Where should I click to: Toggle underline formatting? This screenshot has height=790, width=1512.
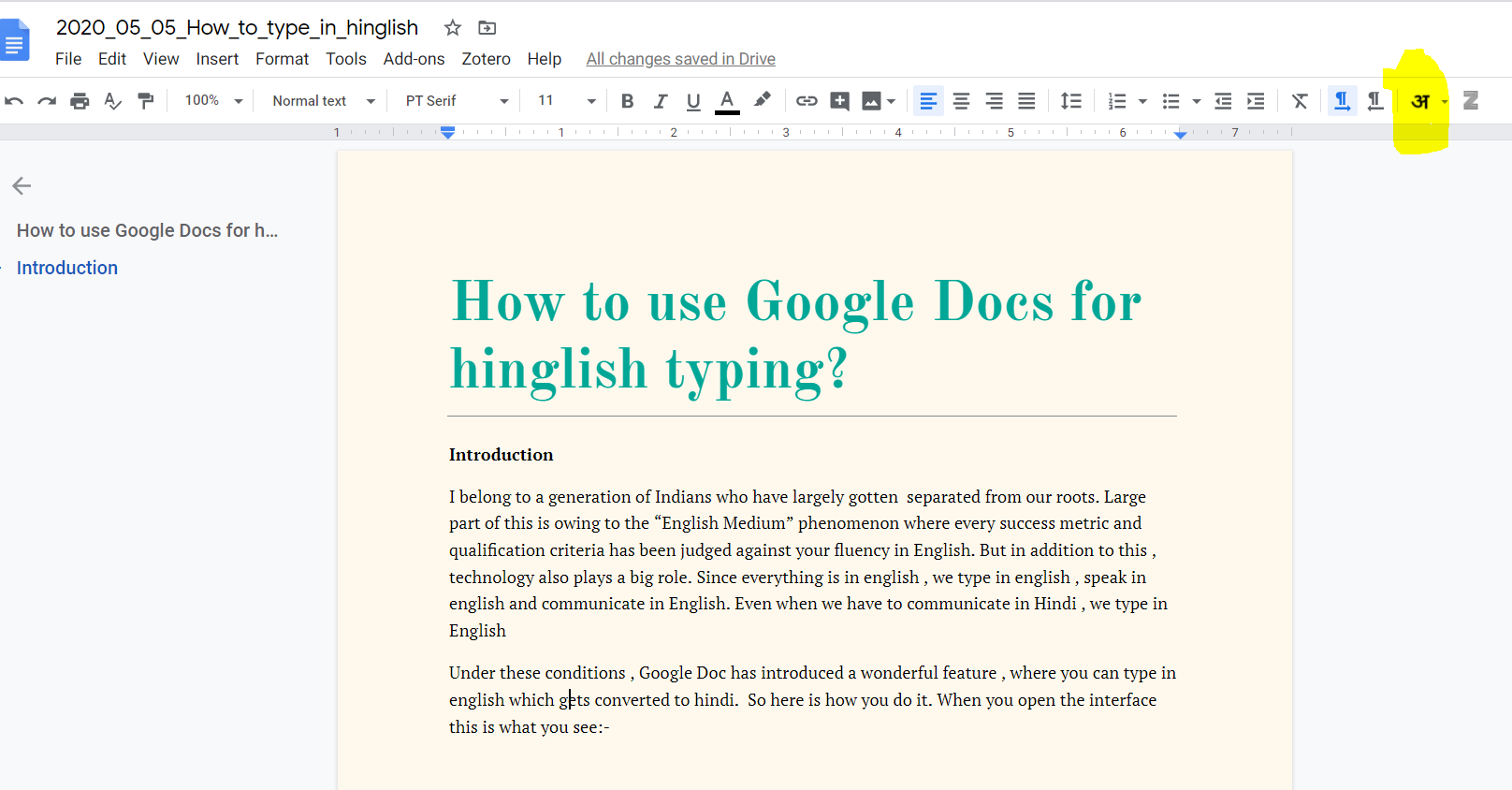(x=693, y=101)
